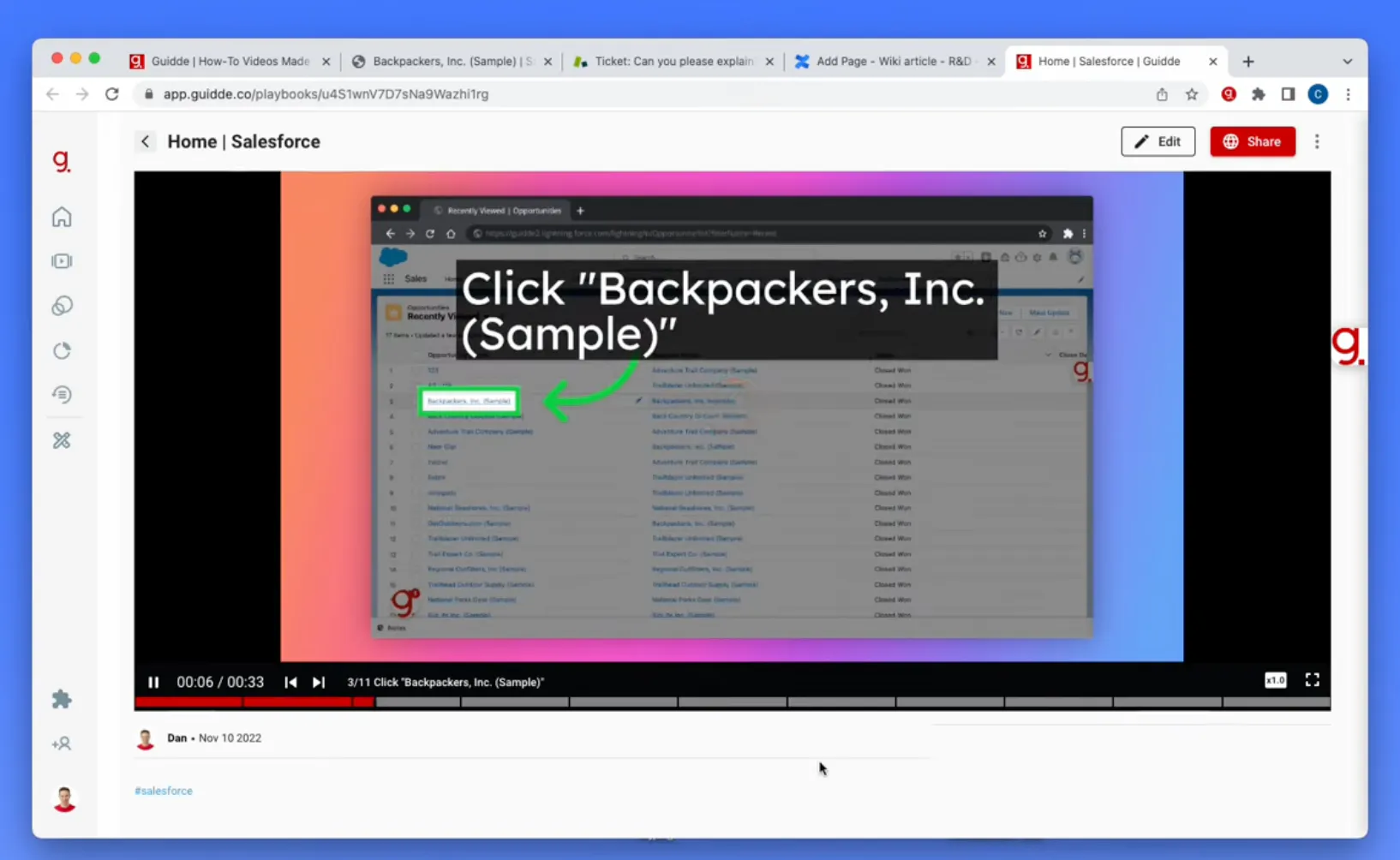
Task: Switch to Add Page - Wiki article tab
Action: (x=894, y=61)
